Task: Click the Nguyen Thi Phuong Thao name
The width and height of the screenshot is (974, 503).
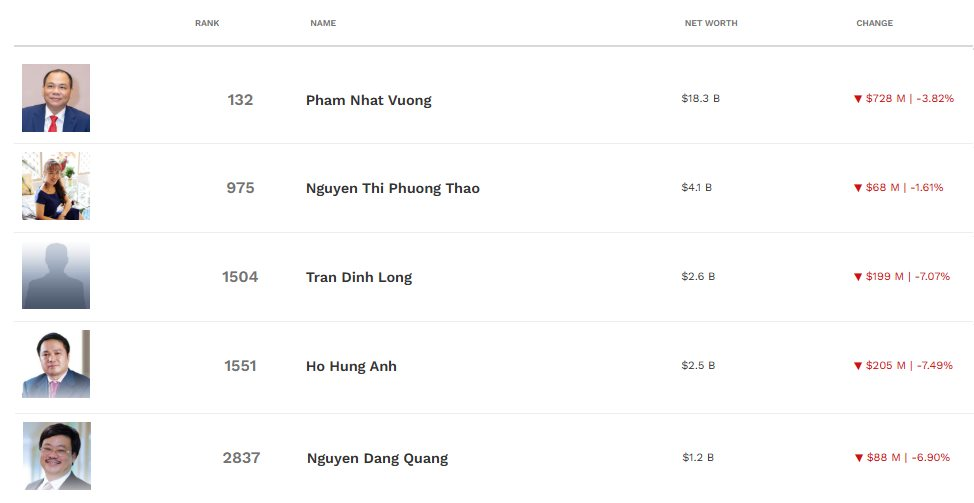Action: click(x=392, y=189)
